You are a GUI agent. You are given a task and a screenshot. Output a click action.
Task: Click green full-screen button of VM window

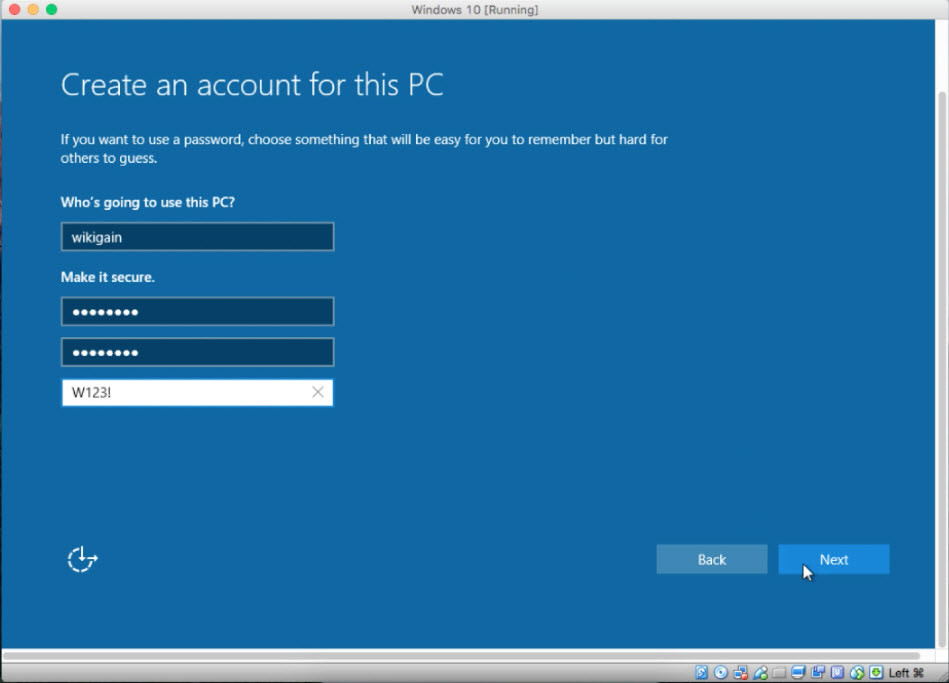coord(51,9)
